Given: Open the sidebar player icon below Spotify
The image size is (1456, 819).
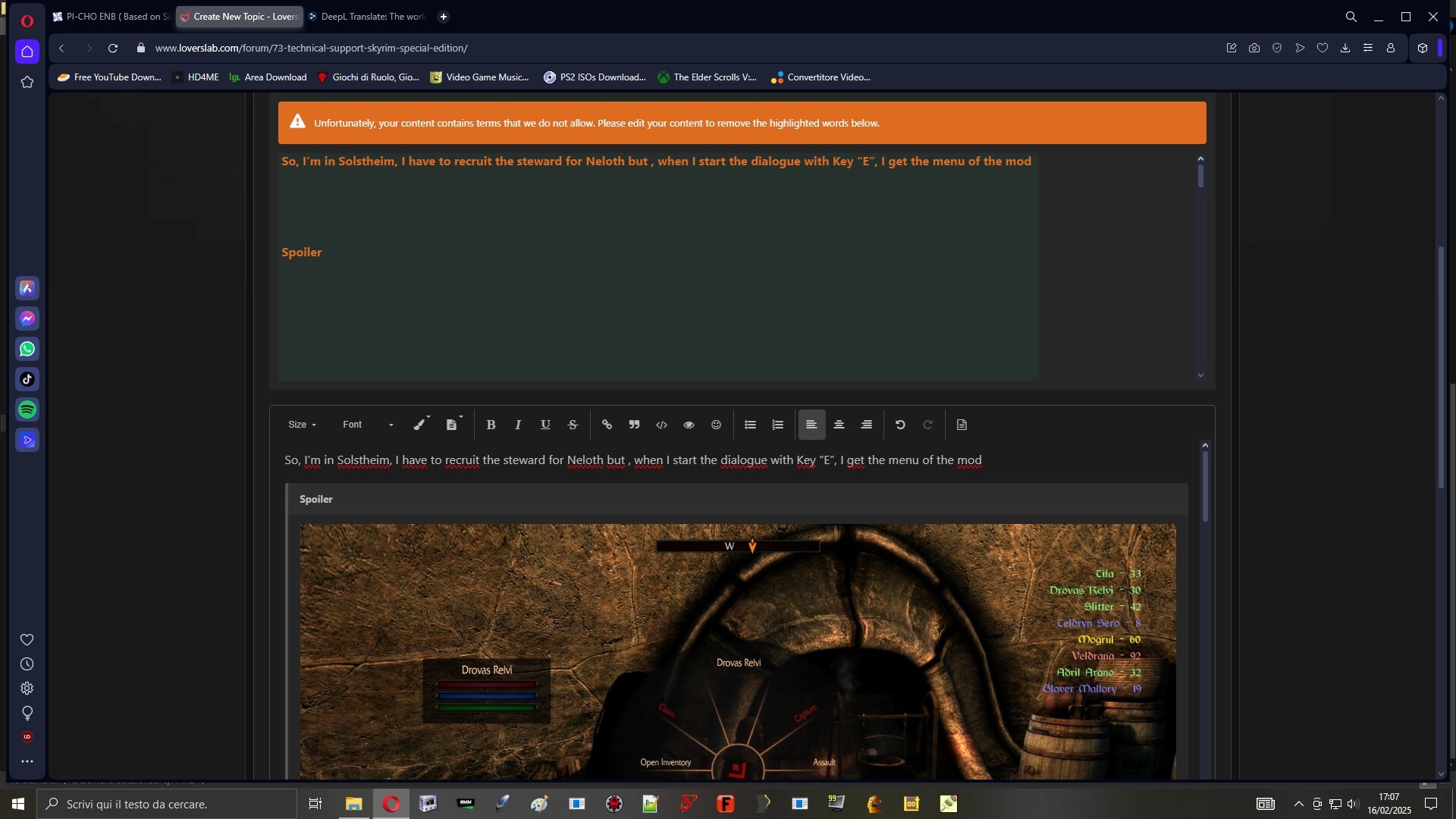Looking at the screenshot, I should [x=27, y=440].
